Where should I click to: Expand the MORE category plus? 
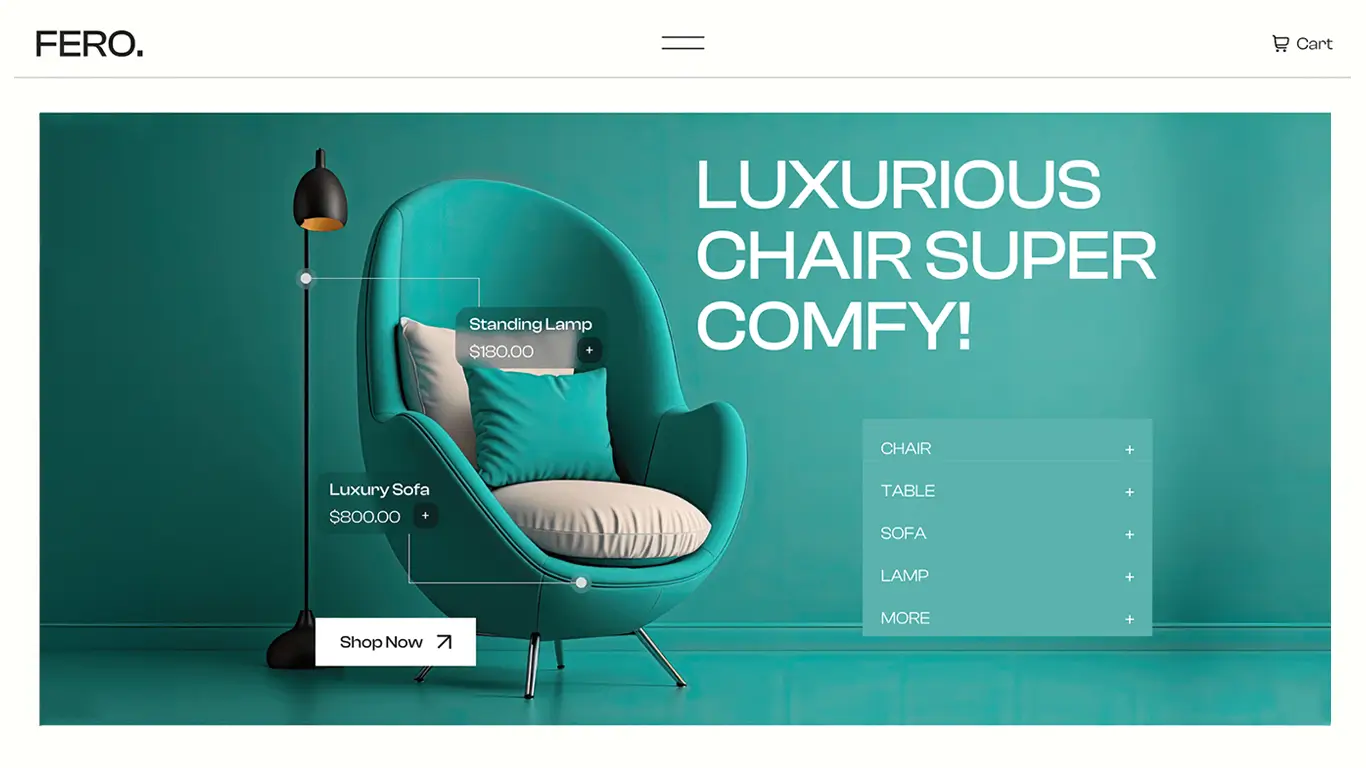coord(1129,620)
